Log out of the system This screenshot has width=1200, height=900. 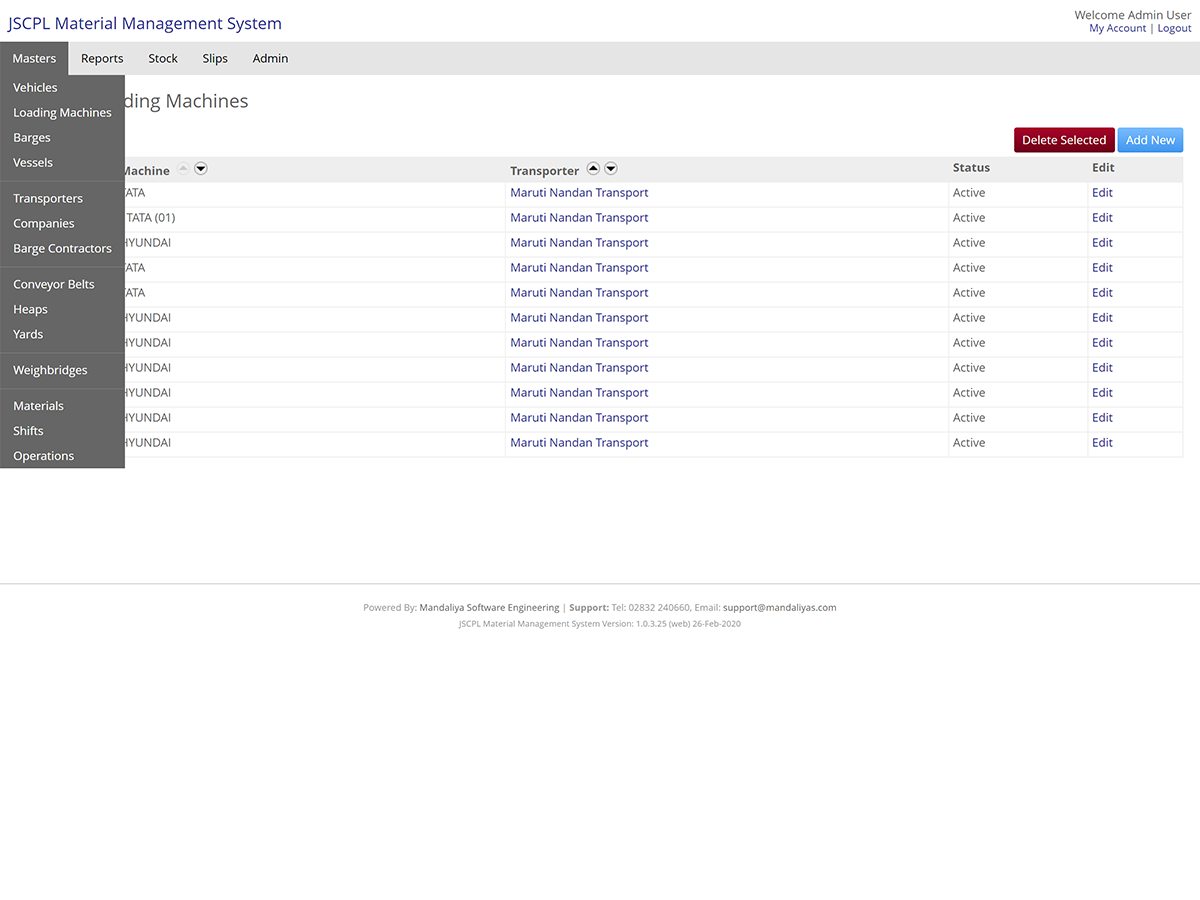pyautogui.click(x=1174, y=28)
